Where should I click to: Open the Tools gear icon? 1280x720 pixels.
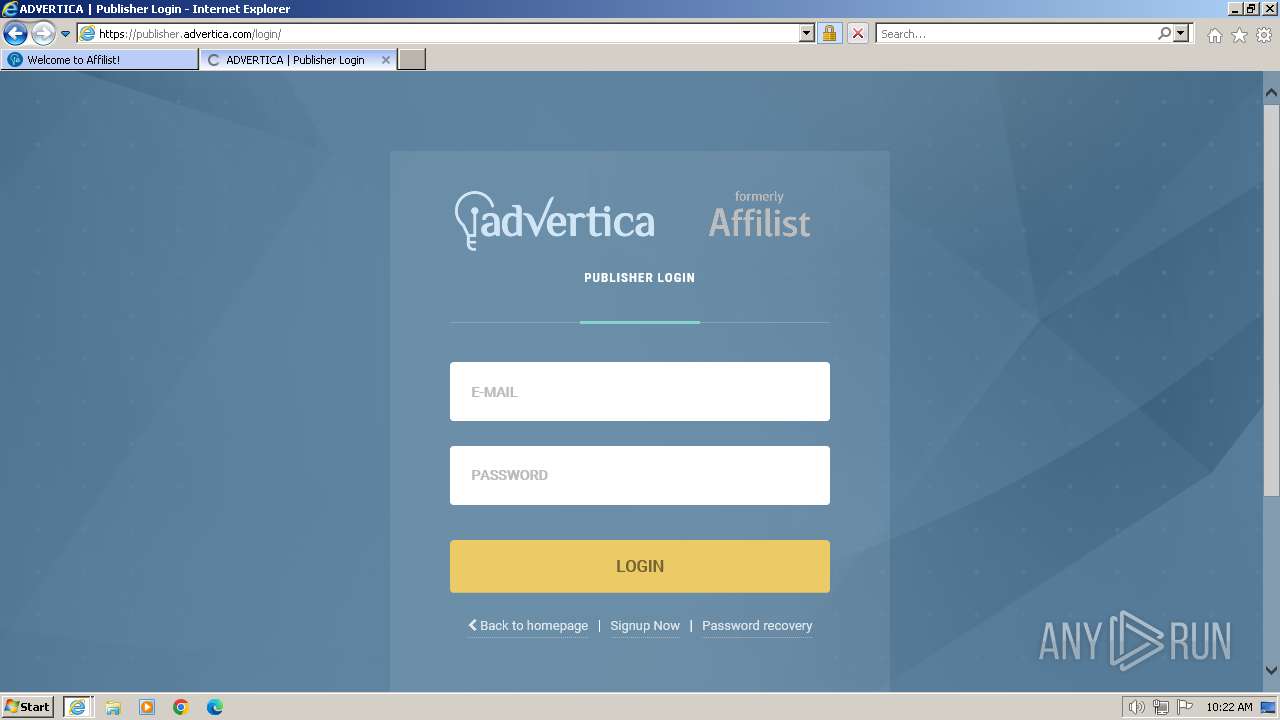click(x=1264, y=35)
